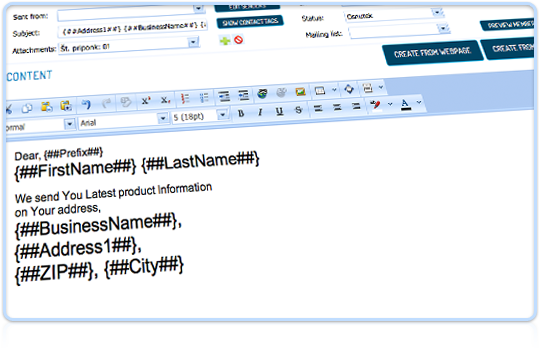Open the Sent from dropdown
This screenshot has height=360, width=540.
pyautogui.click(x=199, y=8)
